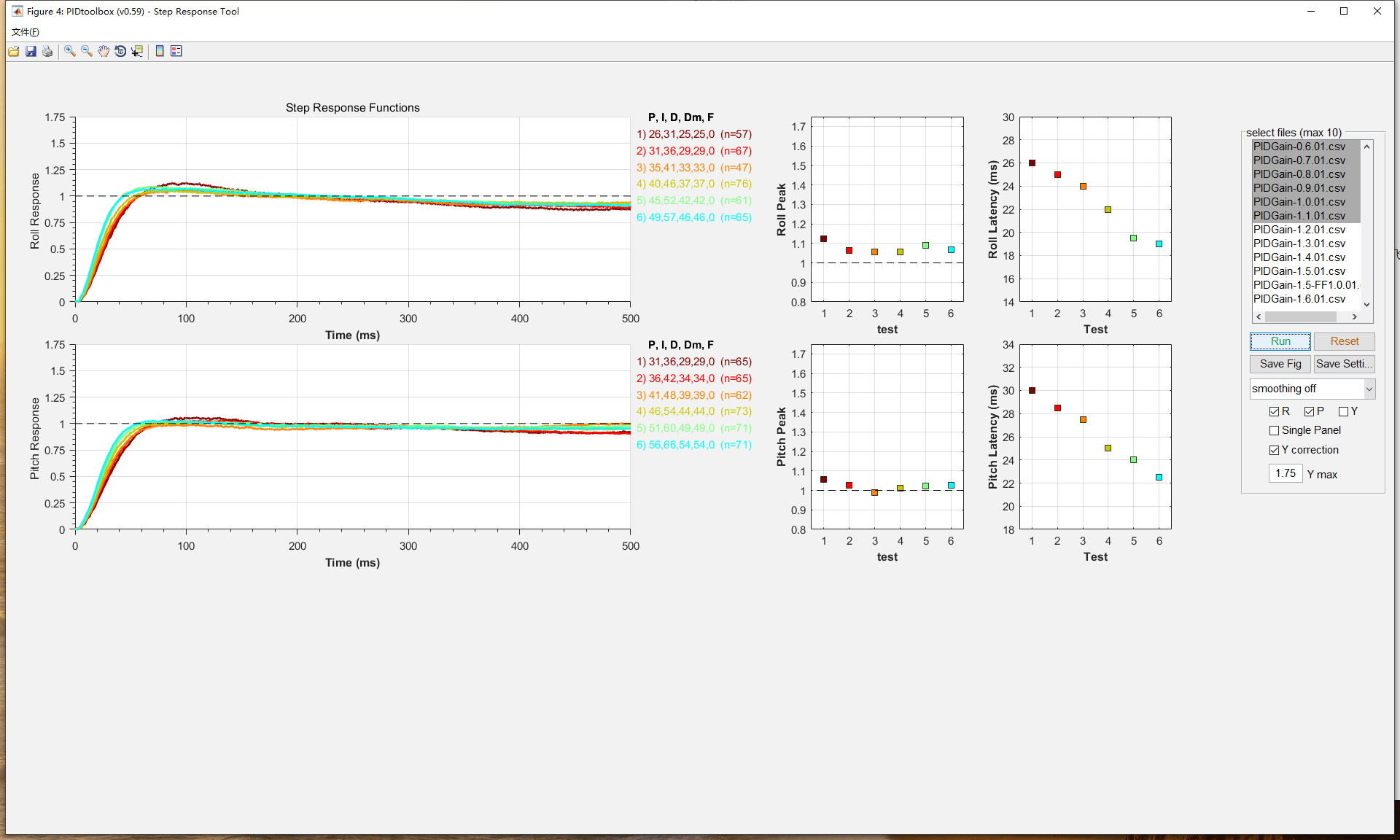Image resolution: width=1400 pixels, height=840 pixels.
Task: Select PIDGain-1.1.01.csv in file list
Action: pyautogui.click(x=1306, y=216)
